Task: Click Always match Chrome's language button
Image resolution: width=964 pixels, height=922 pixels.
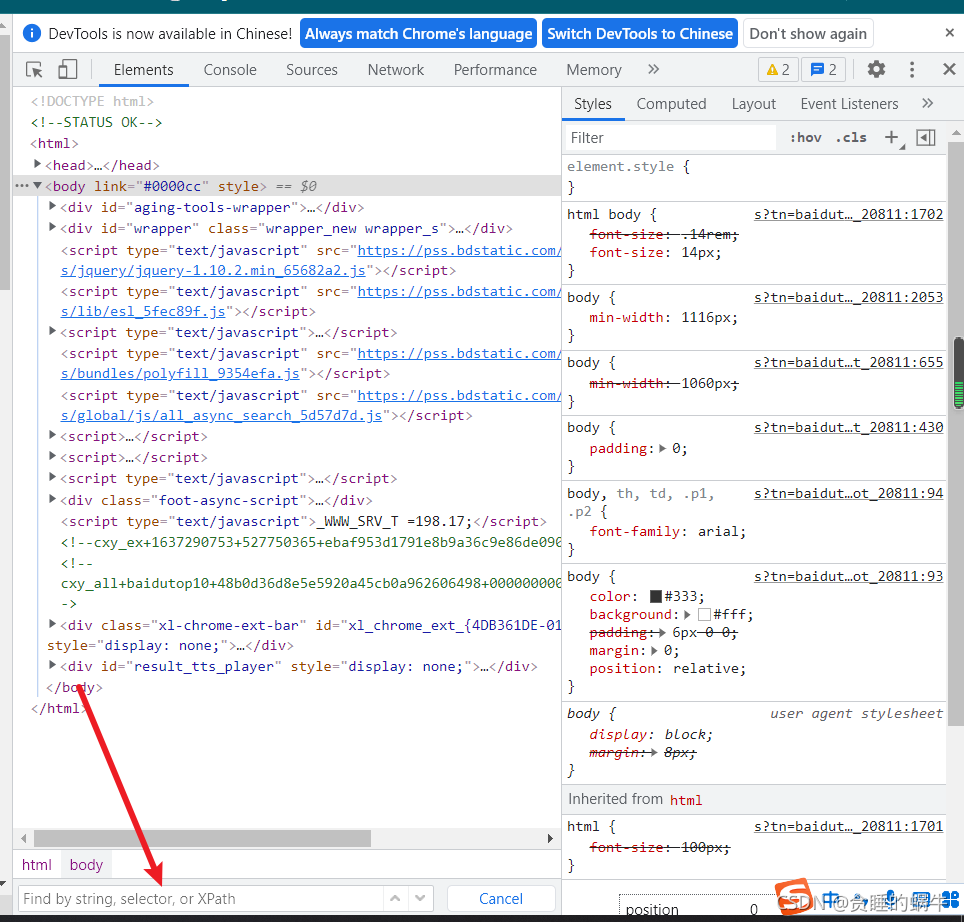Action: click(419, 33)
